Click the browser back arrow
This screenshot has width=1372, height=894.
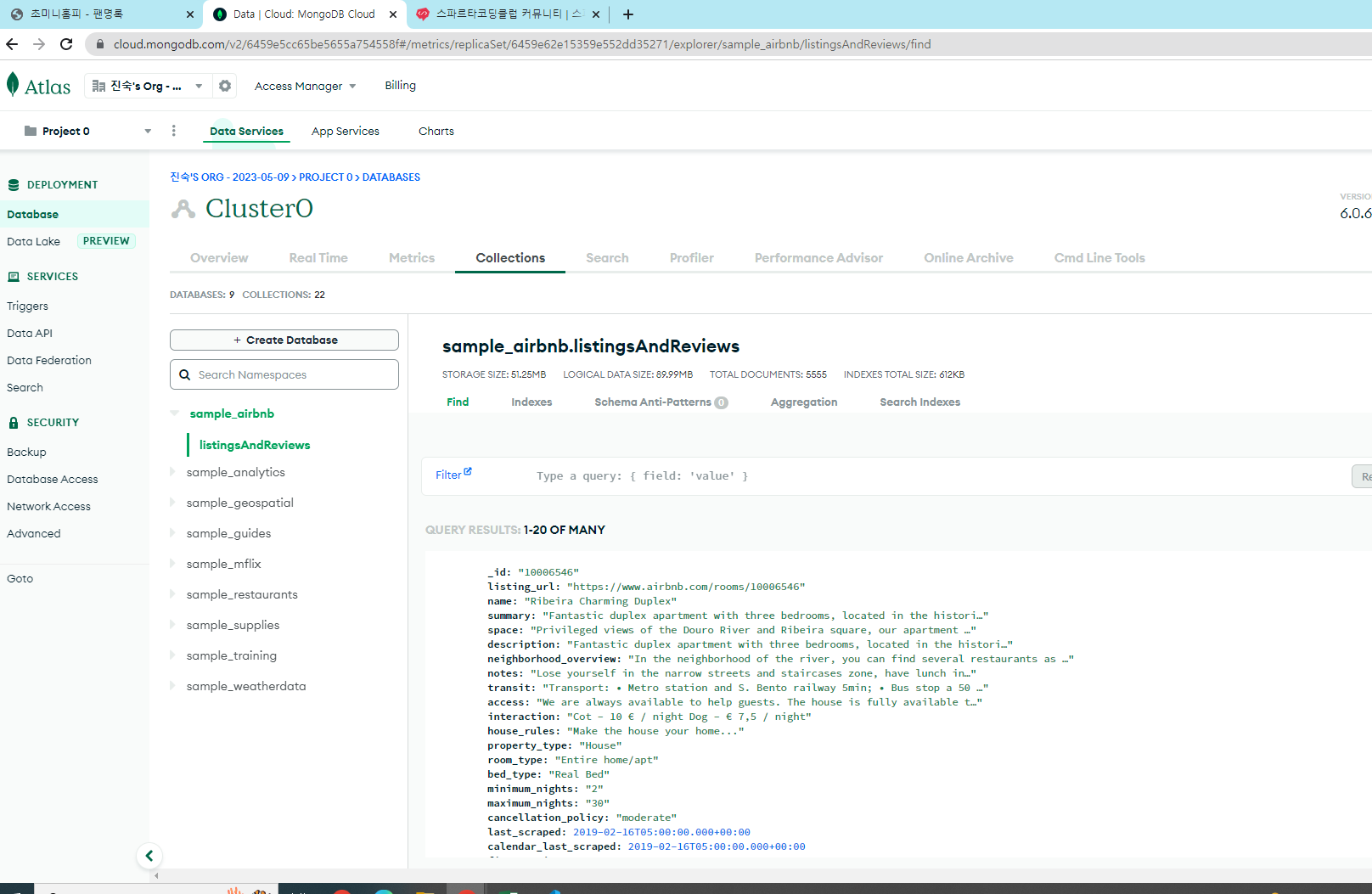pos(12,44)
